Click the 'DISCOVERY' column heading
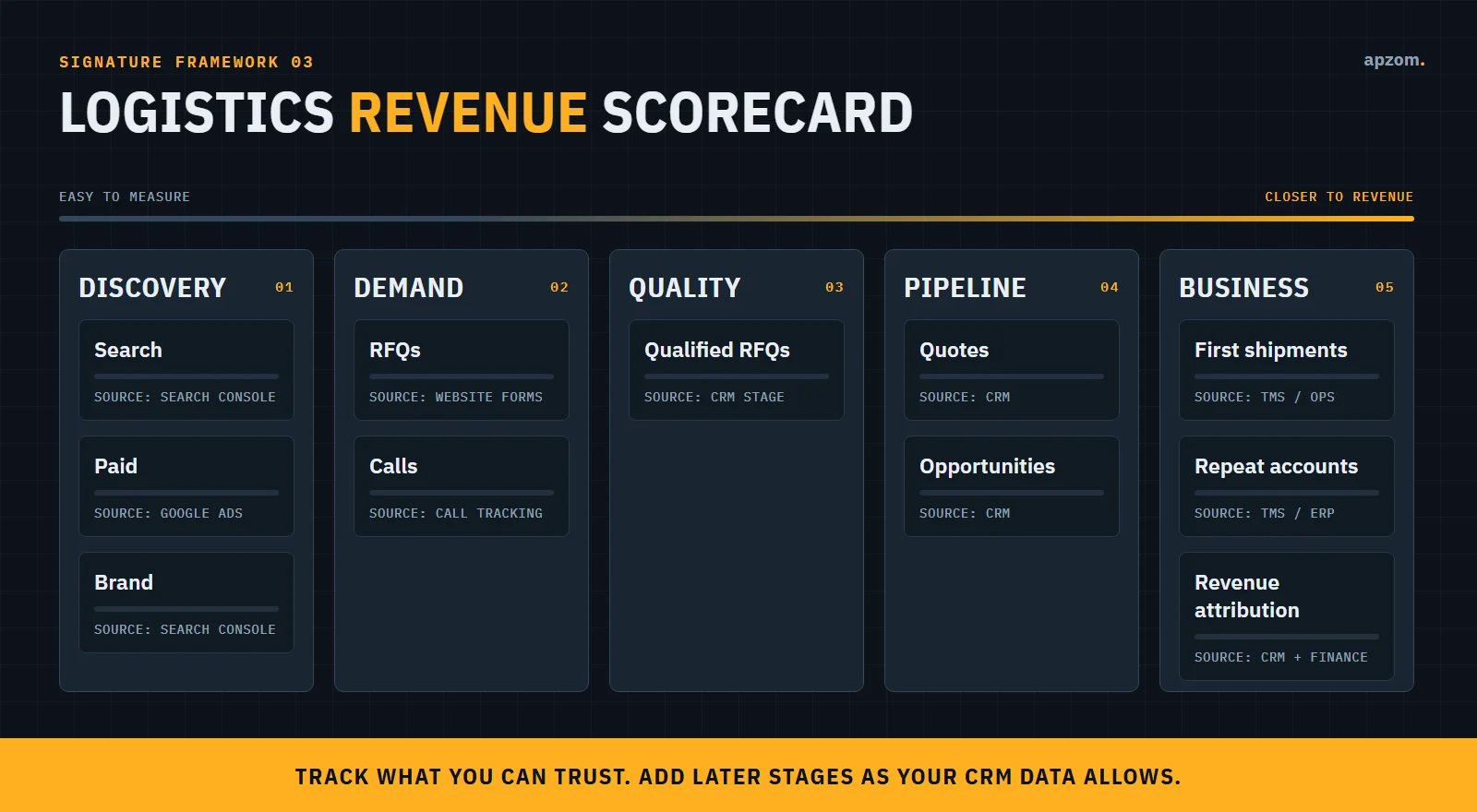 (x=152, y=288)
